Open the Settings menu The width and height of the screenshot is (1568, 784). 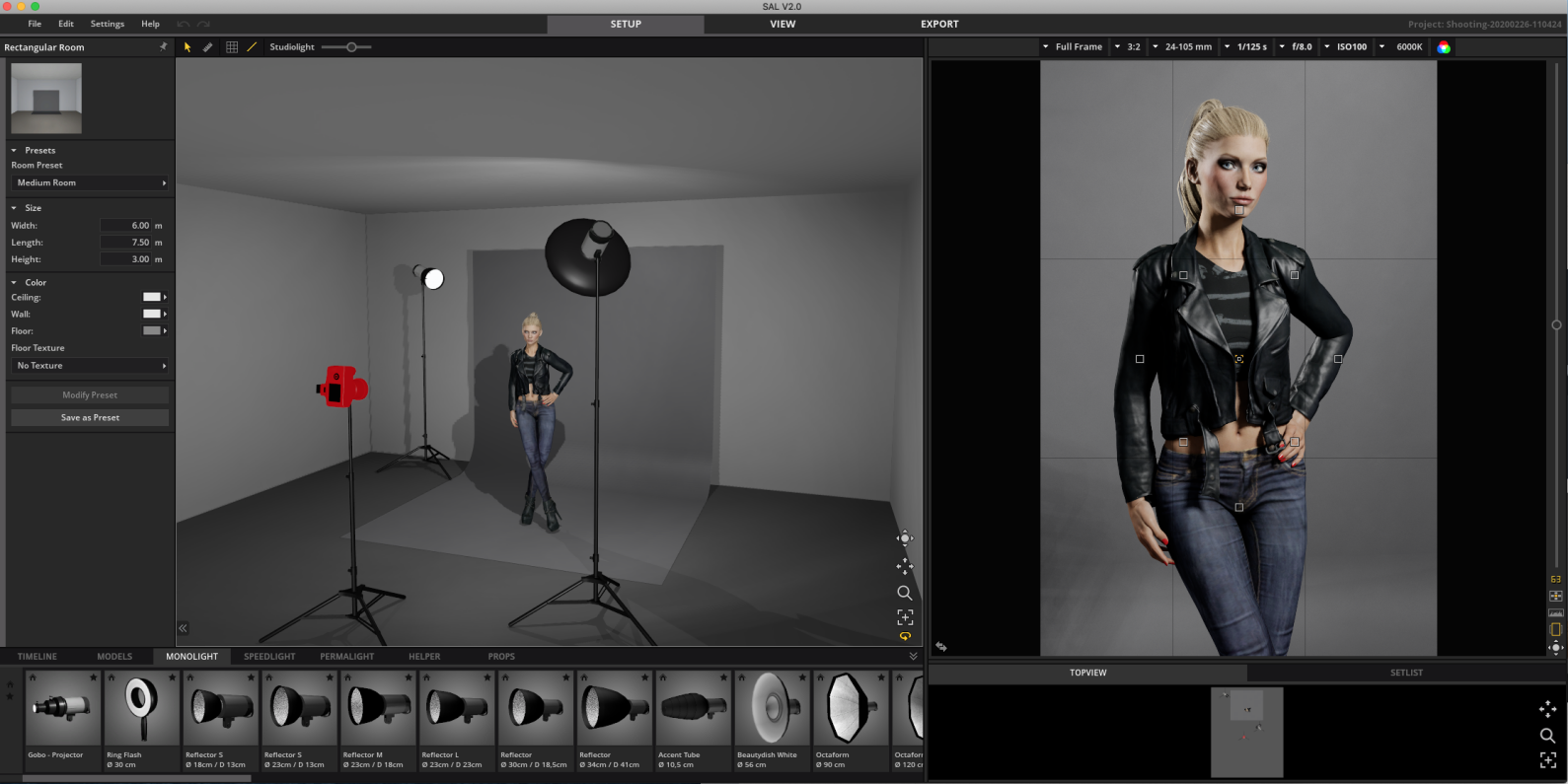tap(108, 24)
